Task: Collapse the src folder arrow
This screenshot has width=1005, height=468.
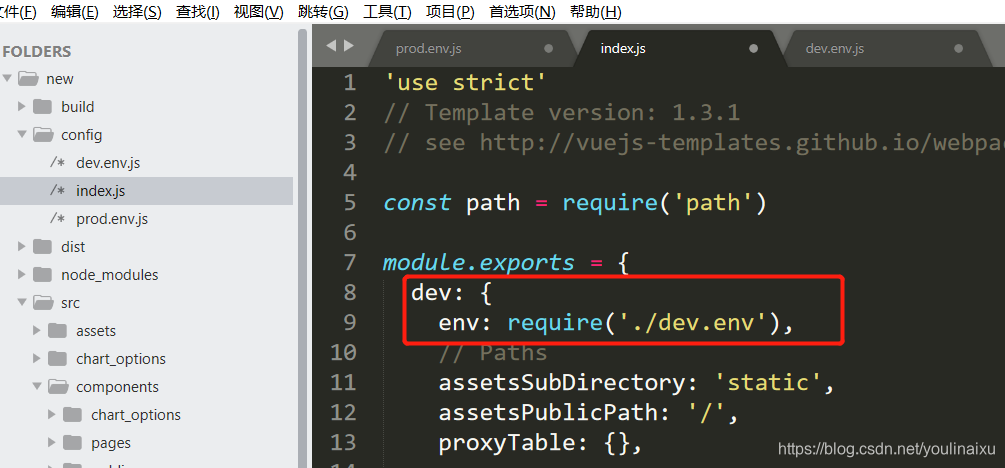Action: [22, 302]
